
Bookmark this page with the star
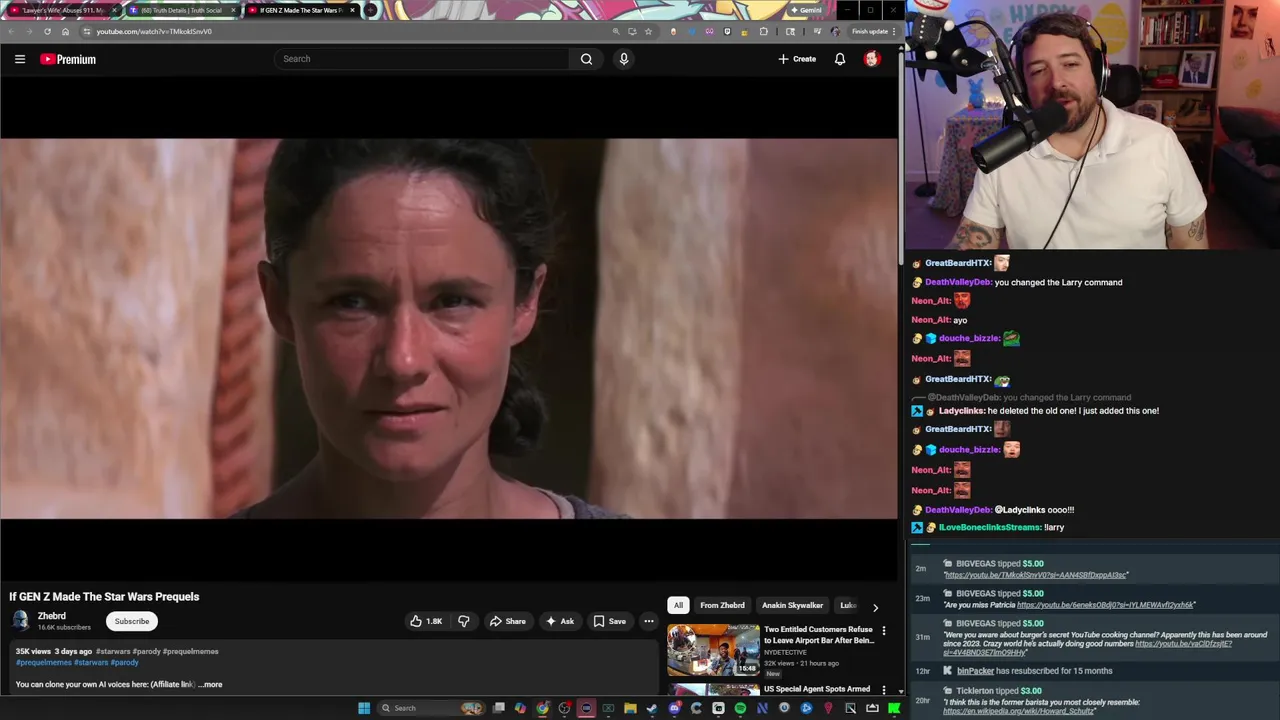[648, 31]
